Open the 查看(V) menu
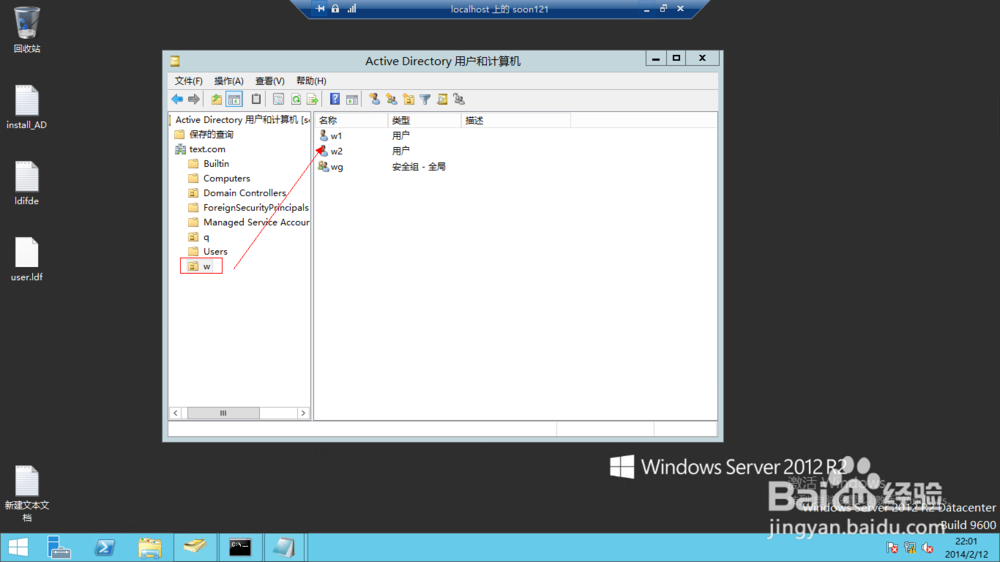 tap(269, 81)
